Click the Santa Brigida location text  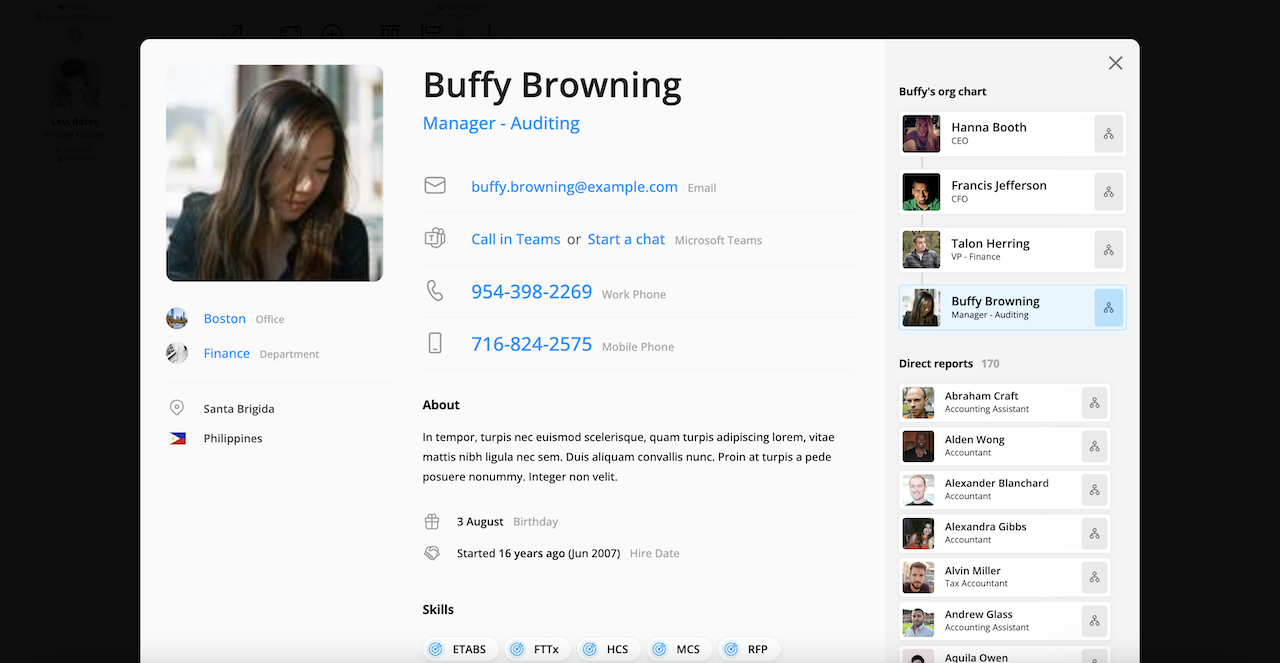[x=239, y=409]
